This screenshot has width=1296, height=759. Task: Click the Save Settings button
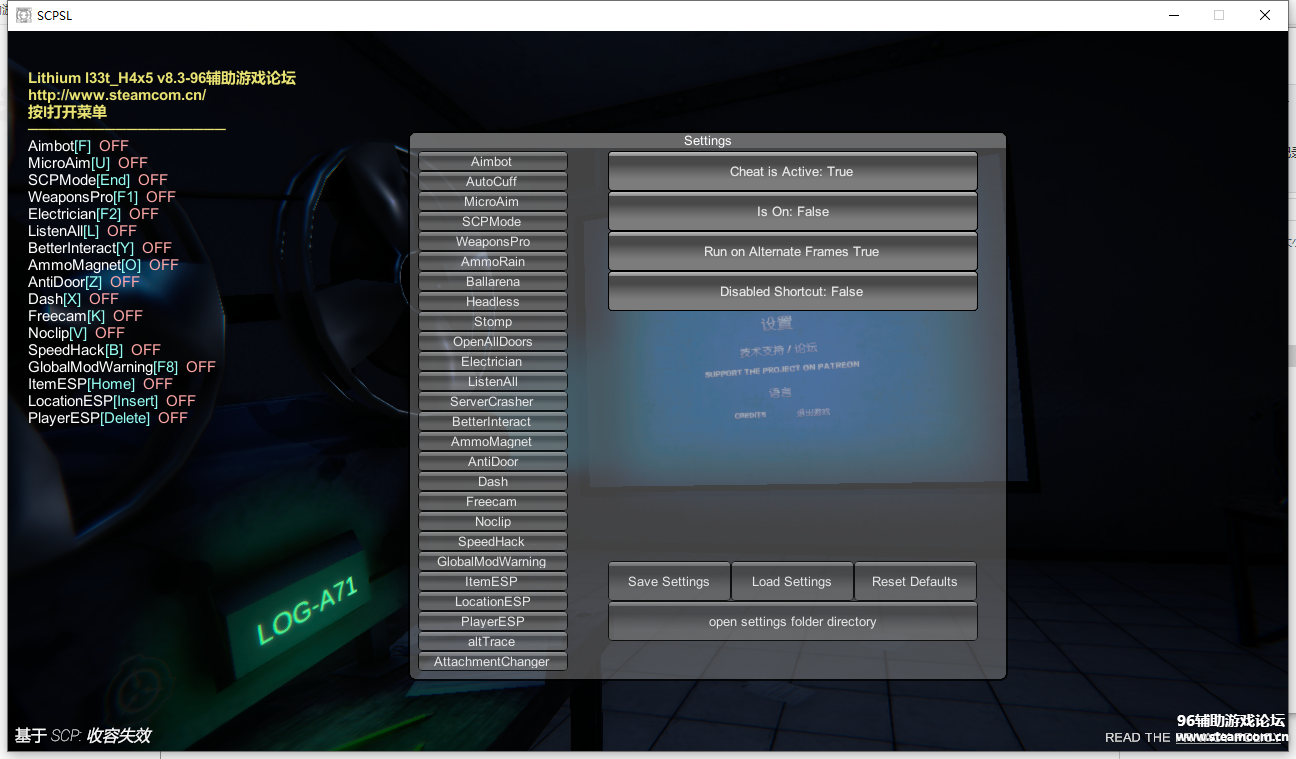(x=669, y=582)
